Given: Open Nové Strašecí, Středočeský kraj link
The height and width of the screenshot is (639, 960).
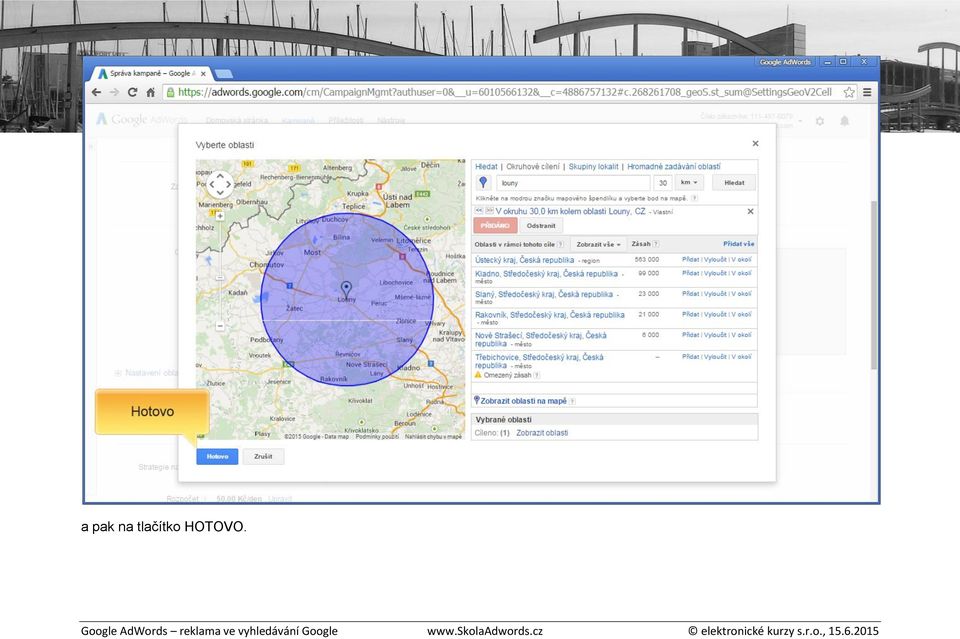Looking at the screenshot, I should coord(541,339).
